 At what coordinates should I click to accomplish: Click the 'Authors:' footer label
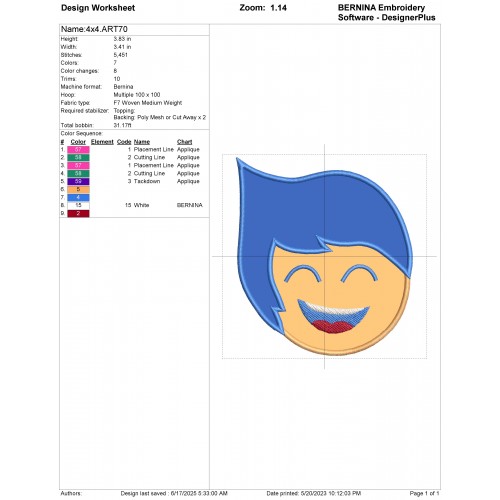coord(71,493)
